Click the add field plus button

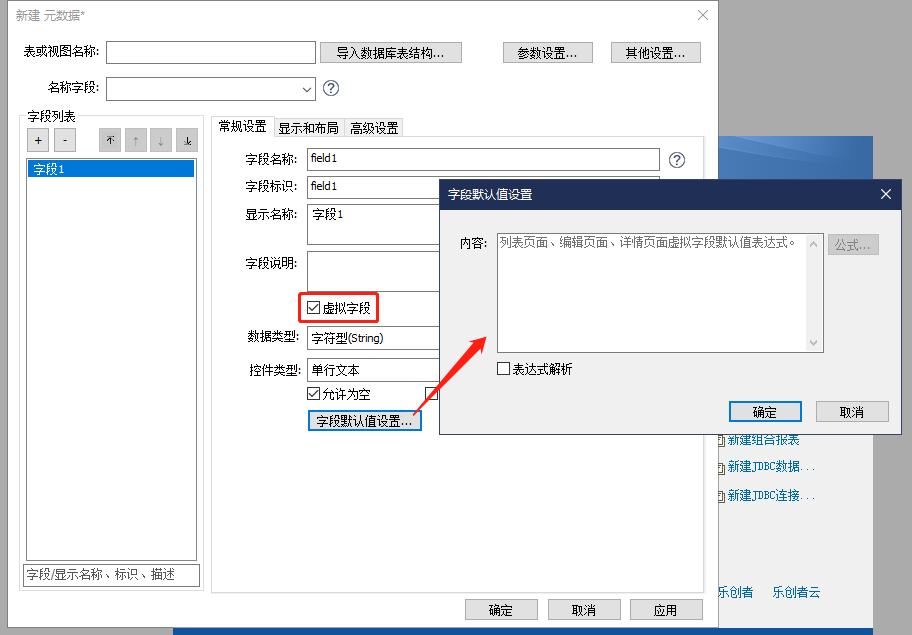coord(37,141)
